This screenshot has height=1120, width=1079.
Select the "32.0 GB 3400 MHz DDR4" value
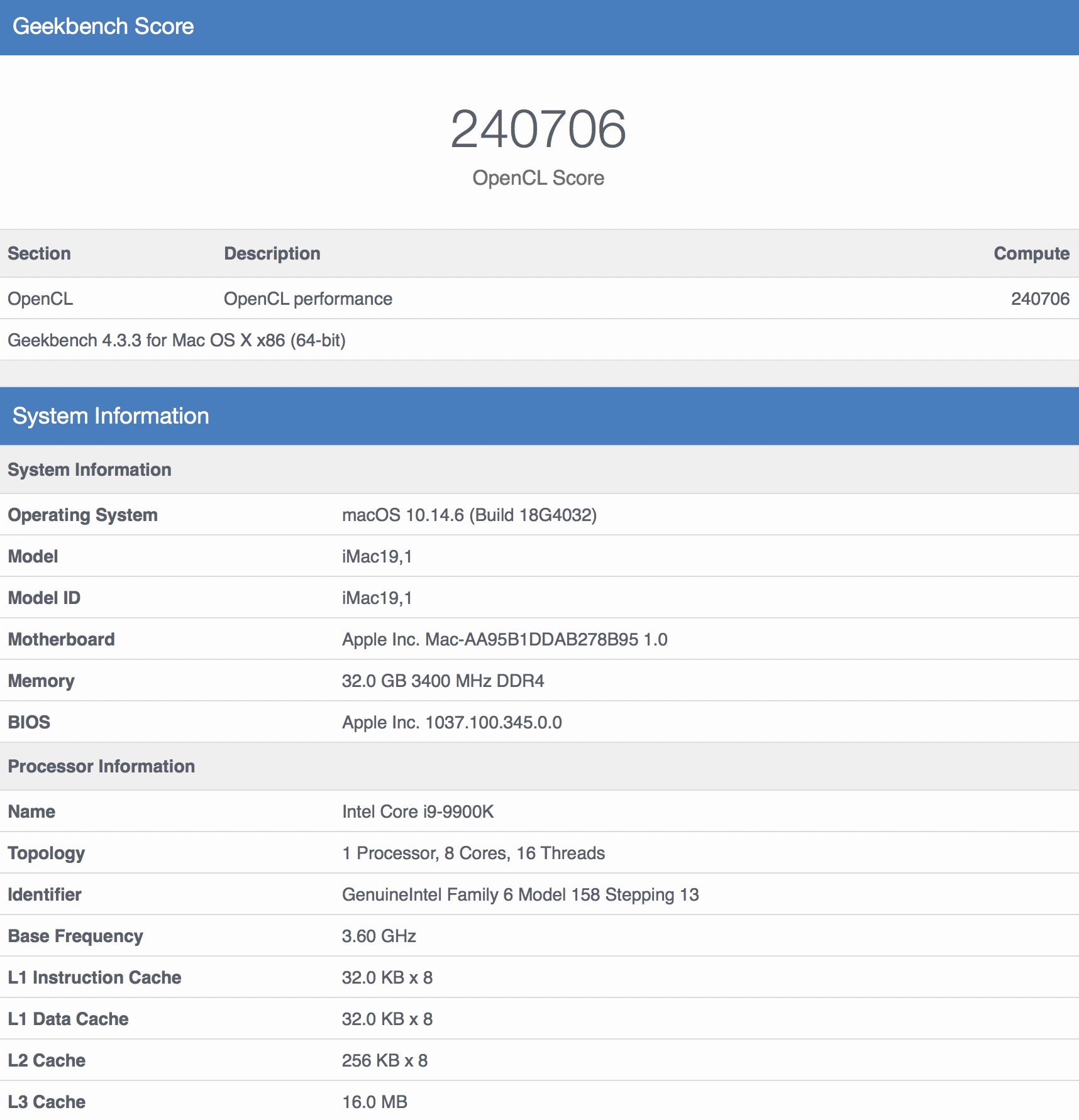point(443,681)
